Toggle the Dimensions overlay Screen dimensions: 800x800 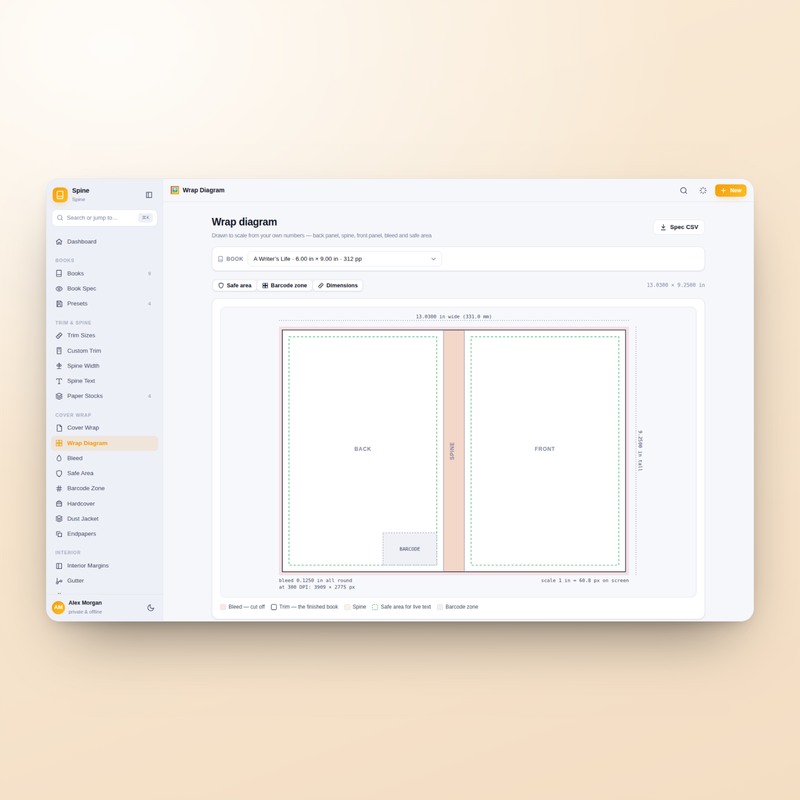click(x=338, y=285)
